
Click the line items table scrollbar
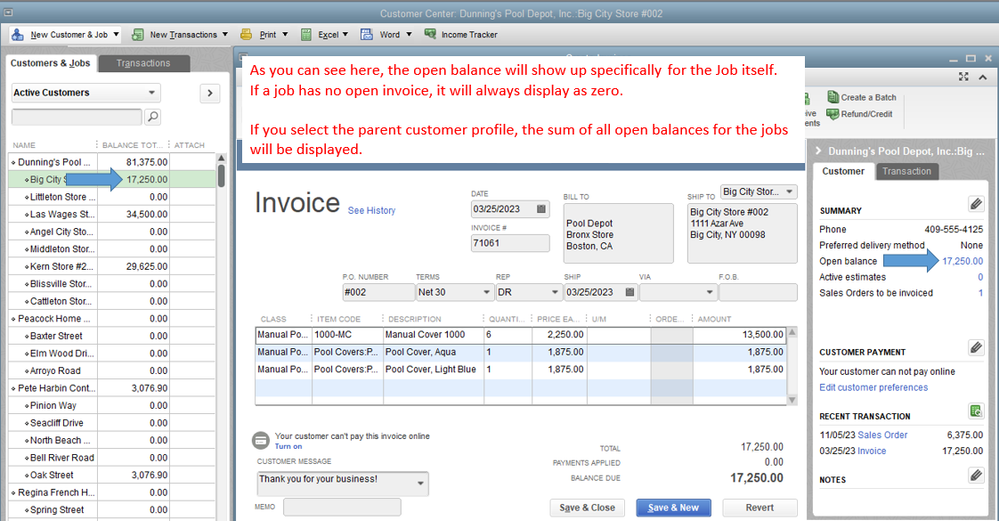pos(792,366)
